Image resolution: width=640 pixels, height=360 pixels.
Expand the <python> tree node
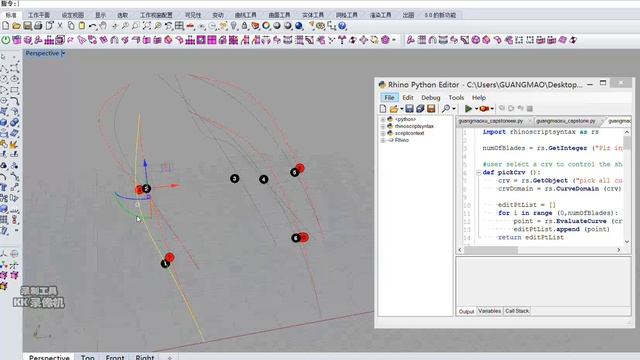click(x=383, y=120)
